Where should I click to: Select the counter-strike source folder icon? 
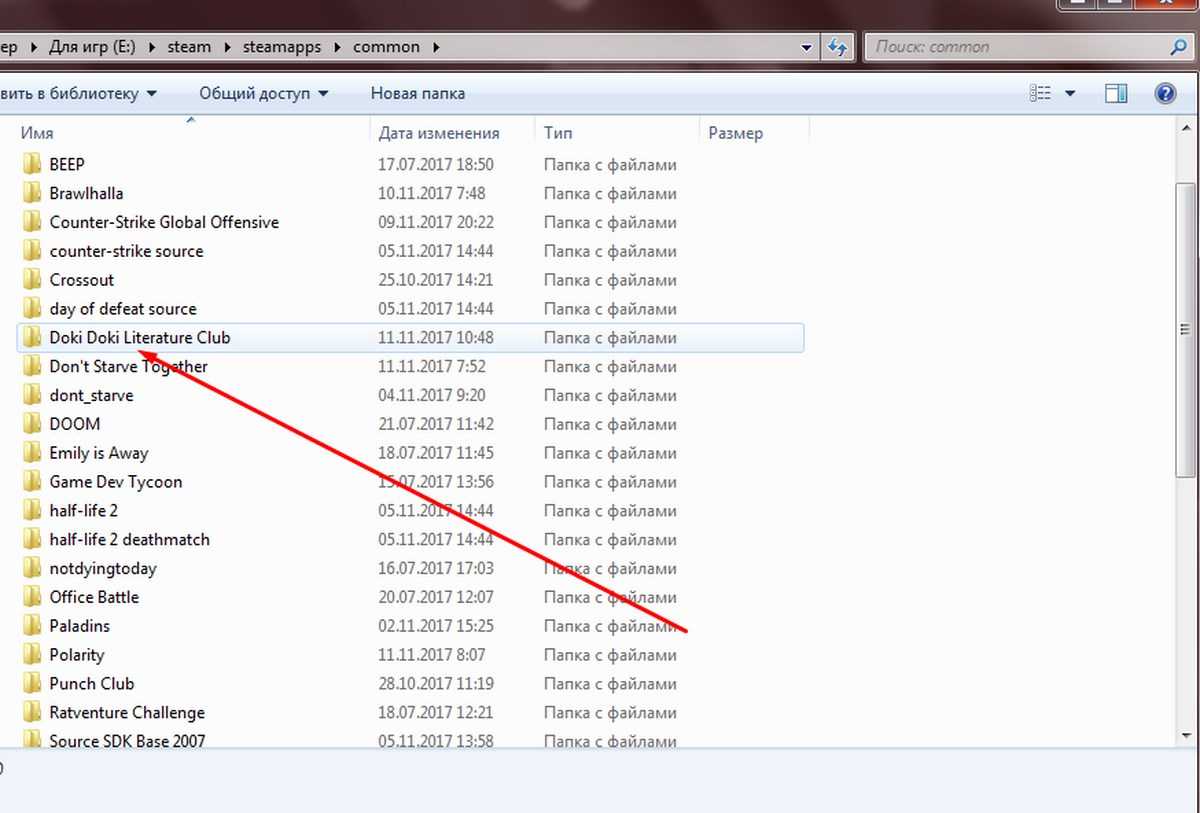pos(32,251)
